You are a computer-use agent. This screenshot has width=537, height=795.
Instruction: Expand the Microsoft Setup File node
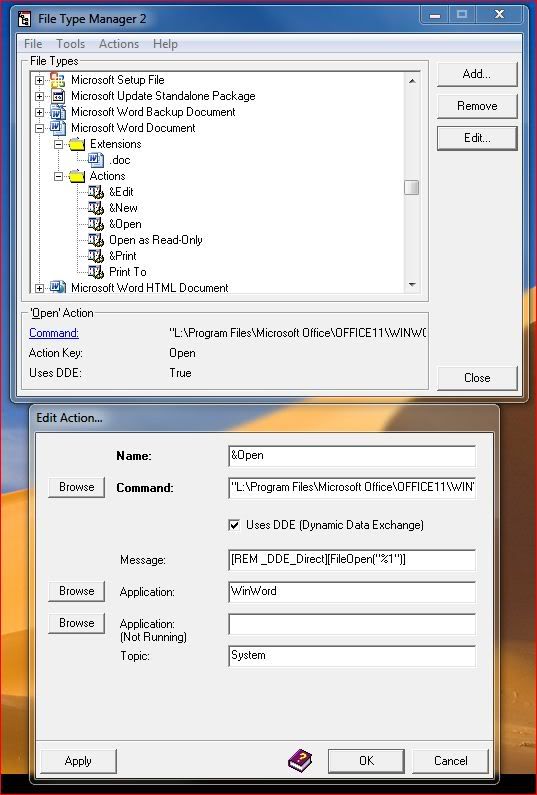(40, 80)
